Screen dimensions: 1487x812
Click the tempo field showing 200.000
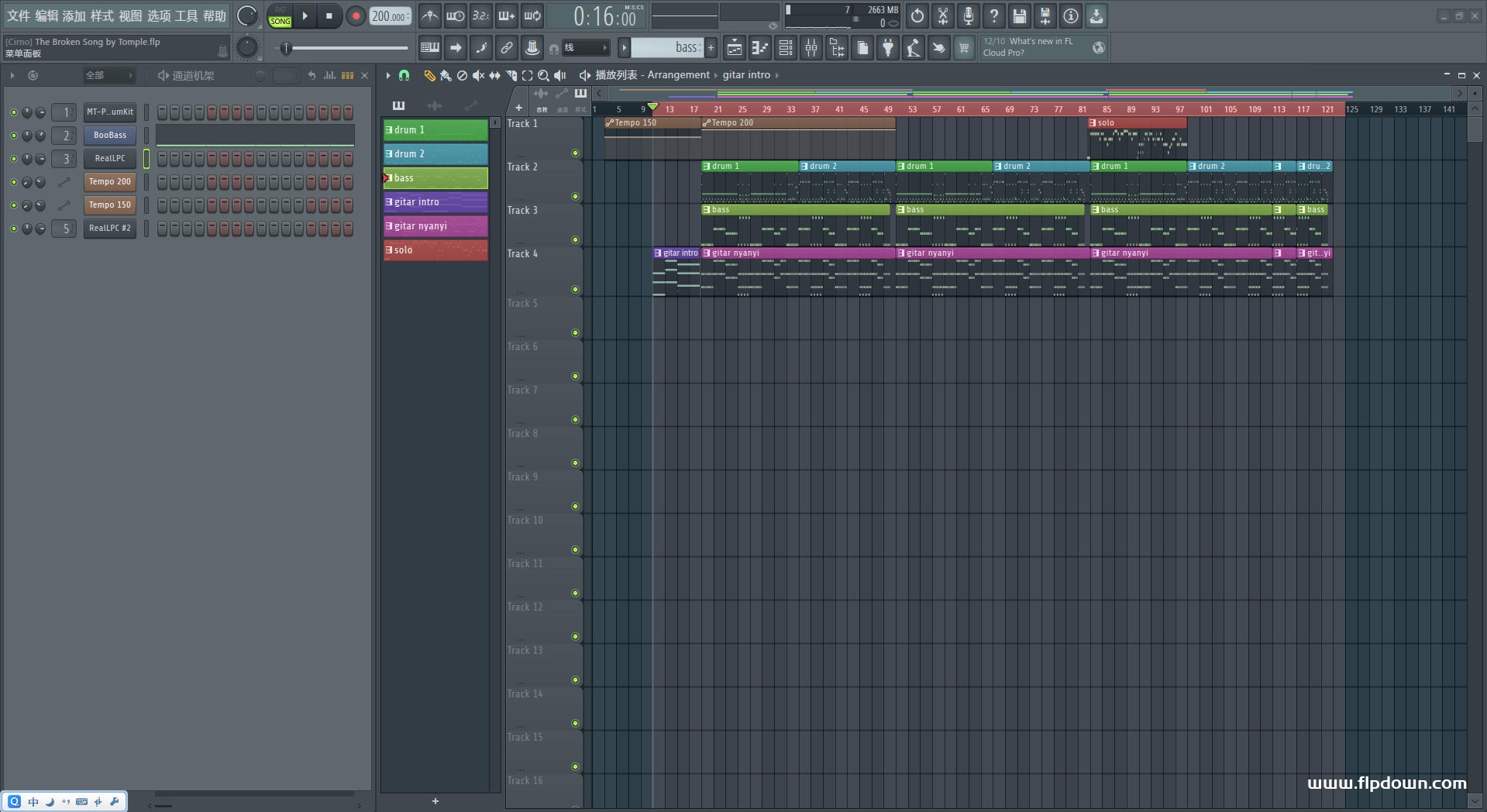coord(389,16)
